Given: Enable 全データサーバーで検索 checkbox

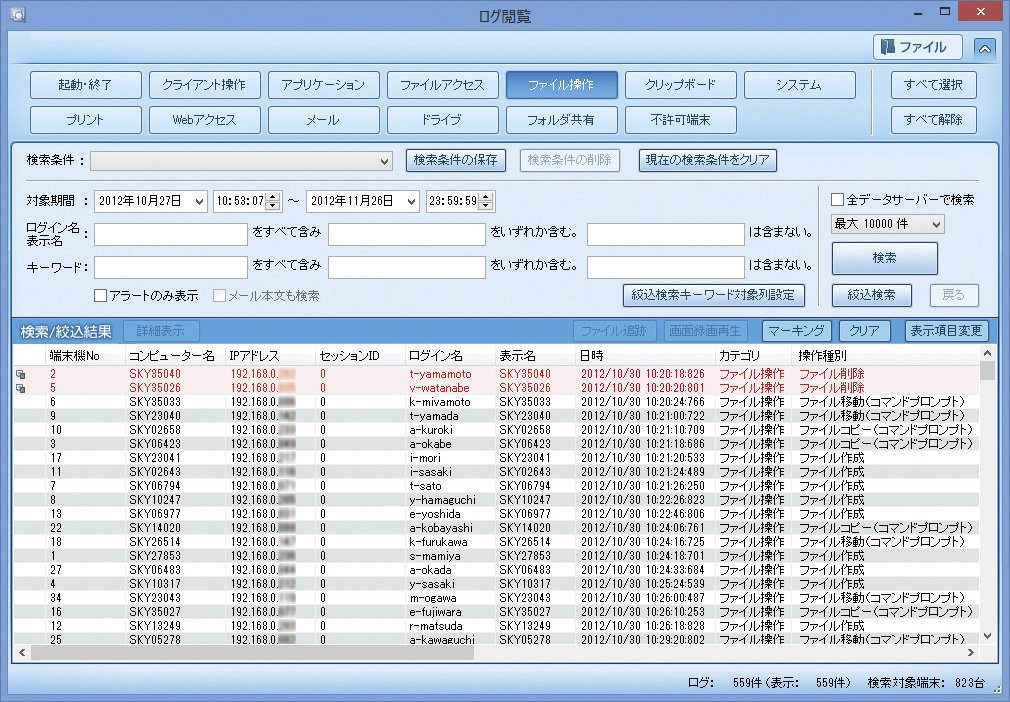Looking at the screenshot, I should pos(837,200).
